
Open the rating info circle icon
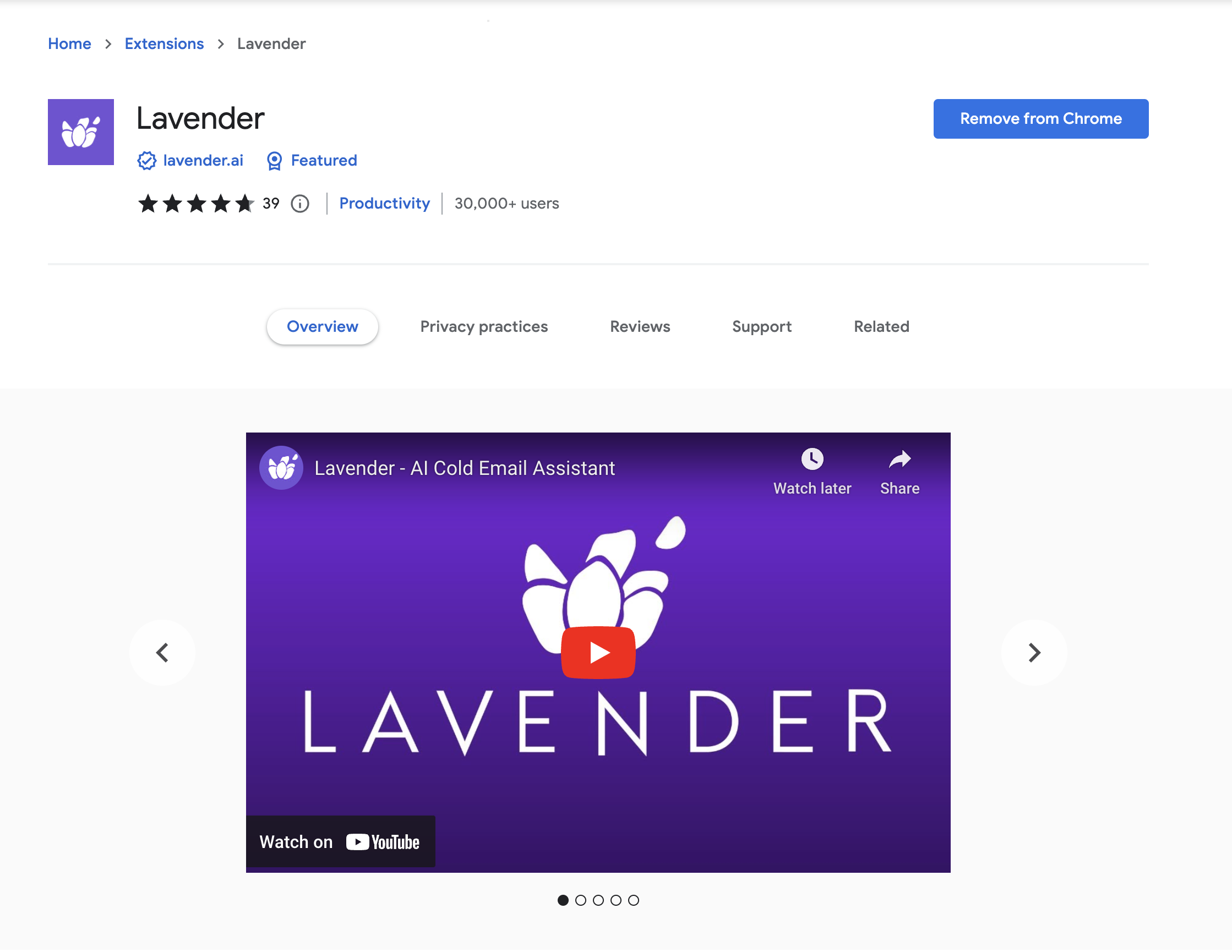(x=300, y=204)
